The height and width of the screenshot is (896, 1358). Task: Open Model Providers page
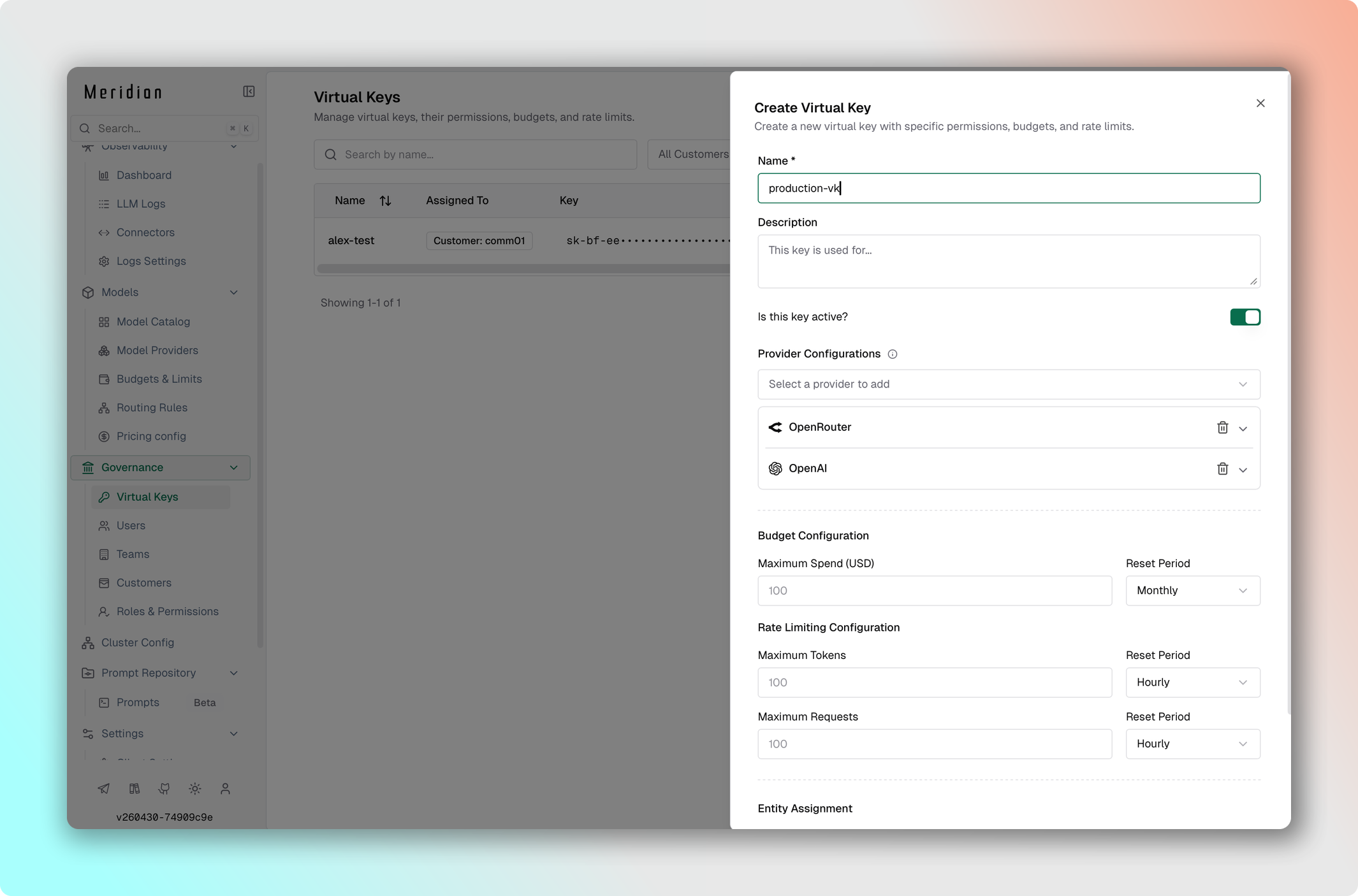click(157, 350)
